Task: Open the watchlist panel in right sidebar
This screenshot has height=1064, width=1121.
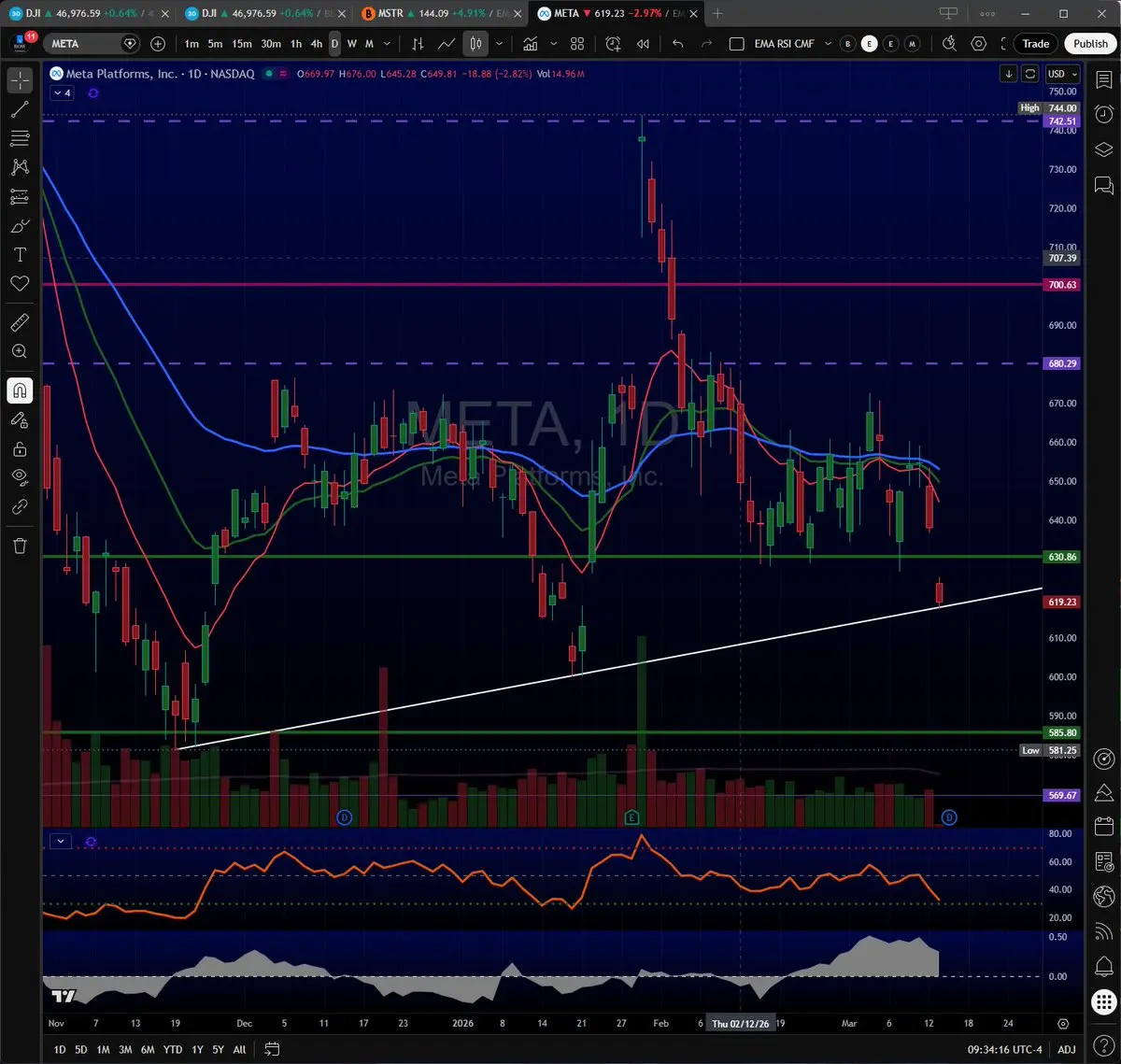Action: pos(1104,80)
